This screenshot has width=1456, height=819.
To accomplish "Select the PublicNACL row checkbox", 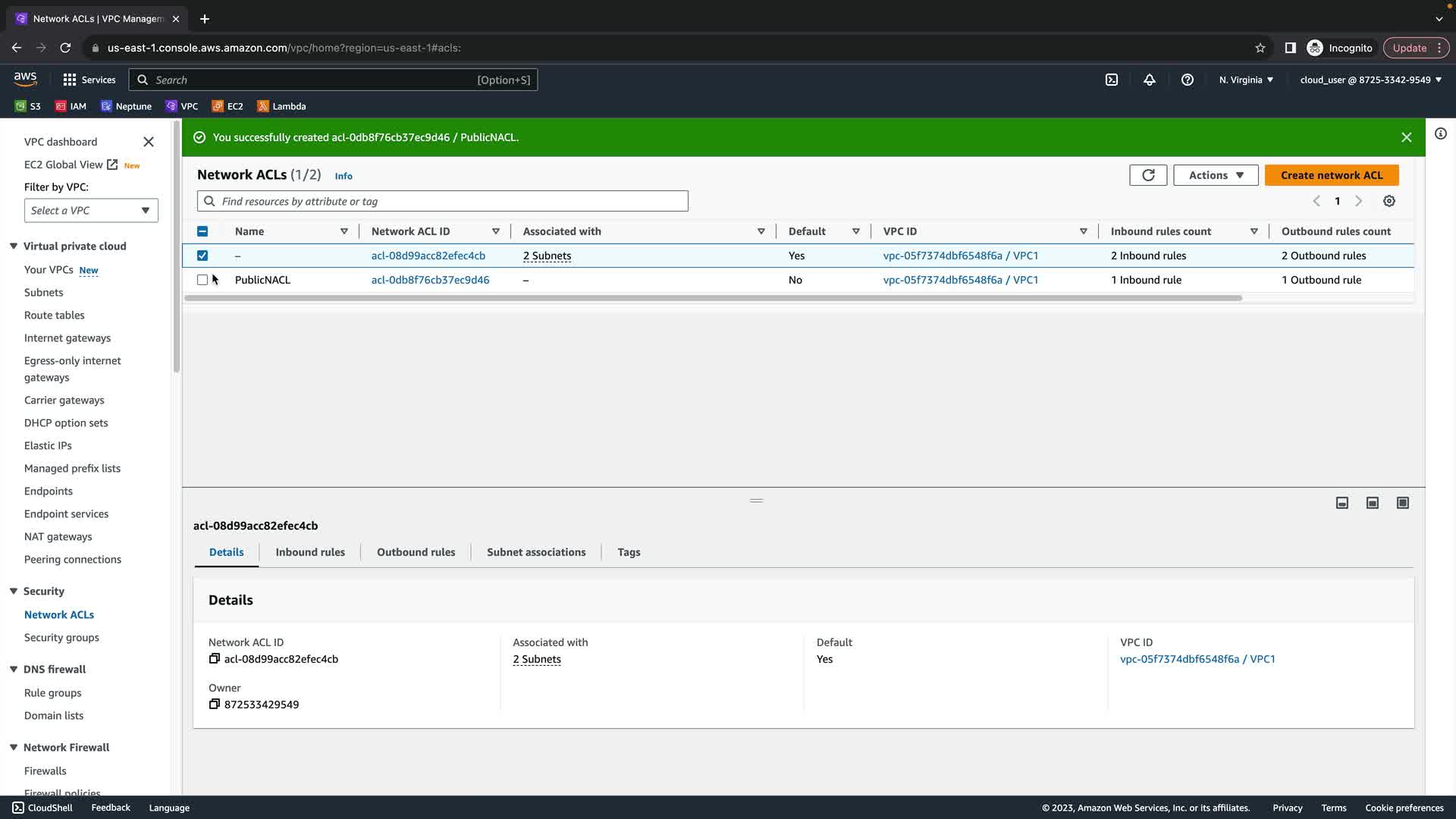I will (x=202, y=280).
